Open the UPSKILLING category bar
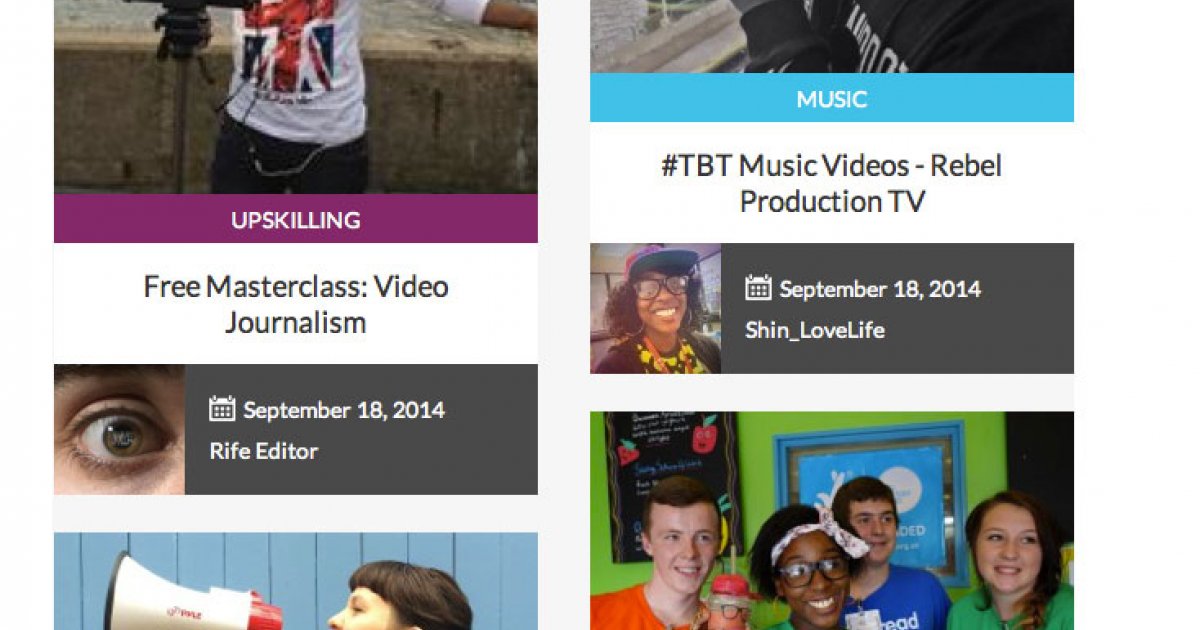1200x630 pixels. point(296,219)
